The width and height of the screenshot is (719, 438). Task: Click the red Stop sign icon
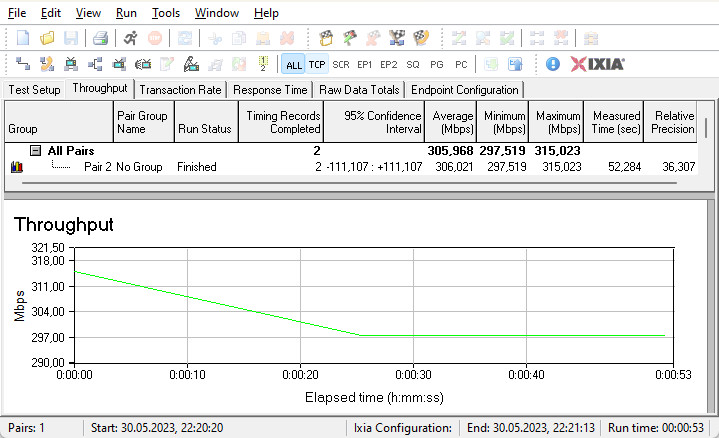(155, 38)
